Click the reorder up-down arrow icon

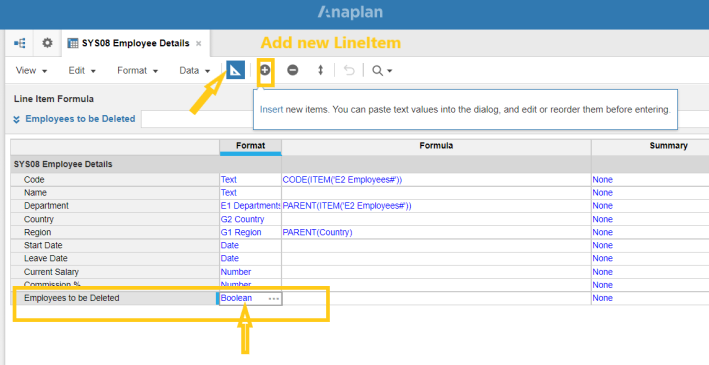pos(320,70)
